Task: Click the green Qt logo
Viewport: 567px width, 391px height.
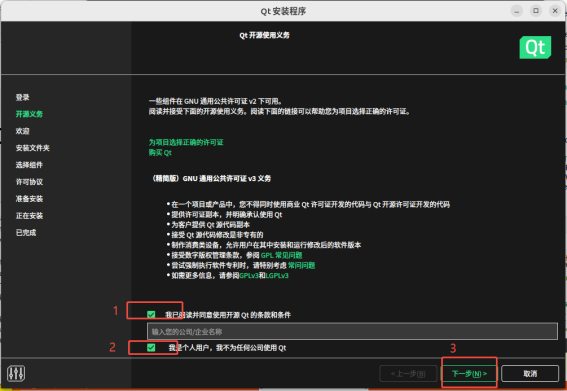Action: pos(535,47)
